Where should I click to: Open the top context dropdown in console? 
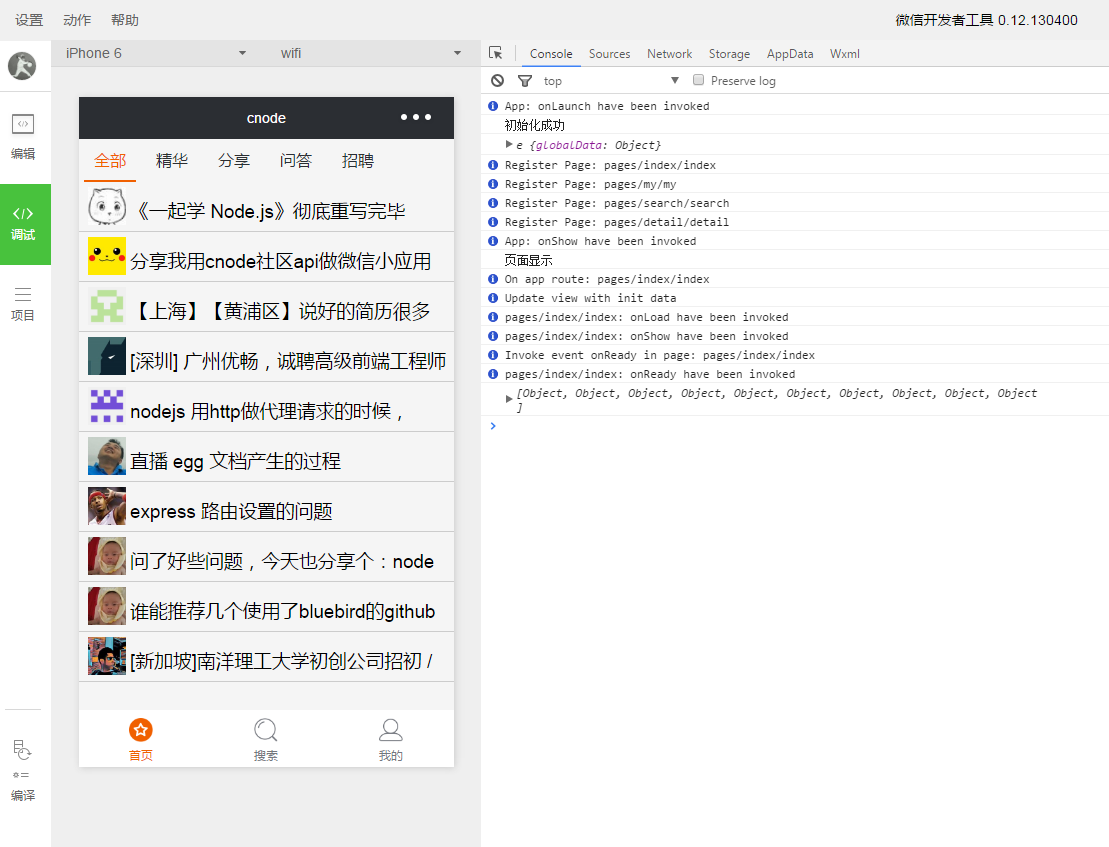click(610, 81)
